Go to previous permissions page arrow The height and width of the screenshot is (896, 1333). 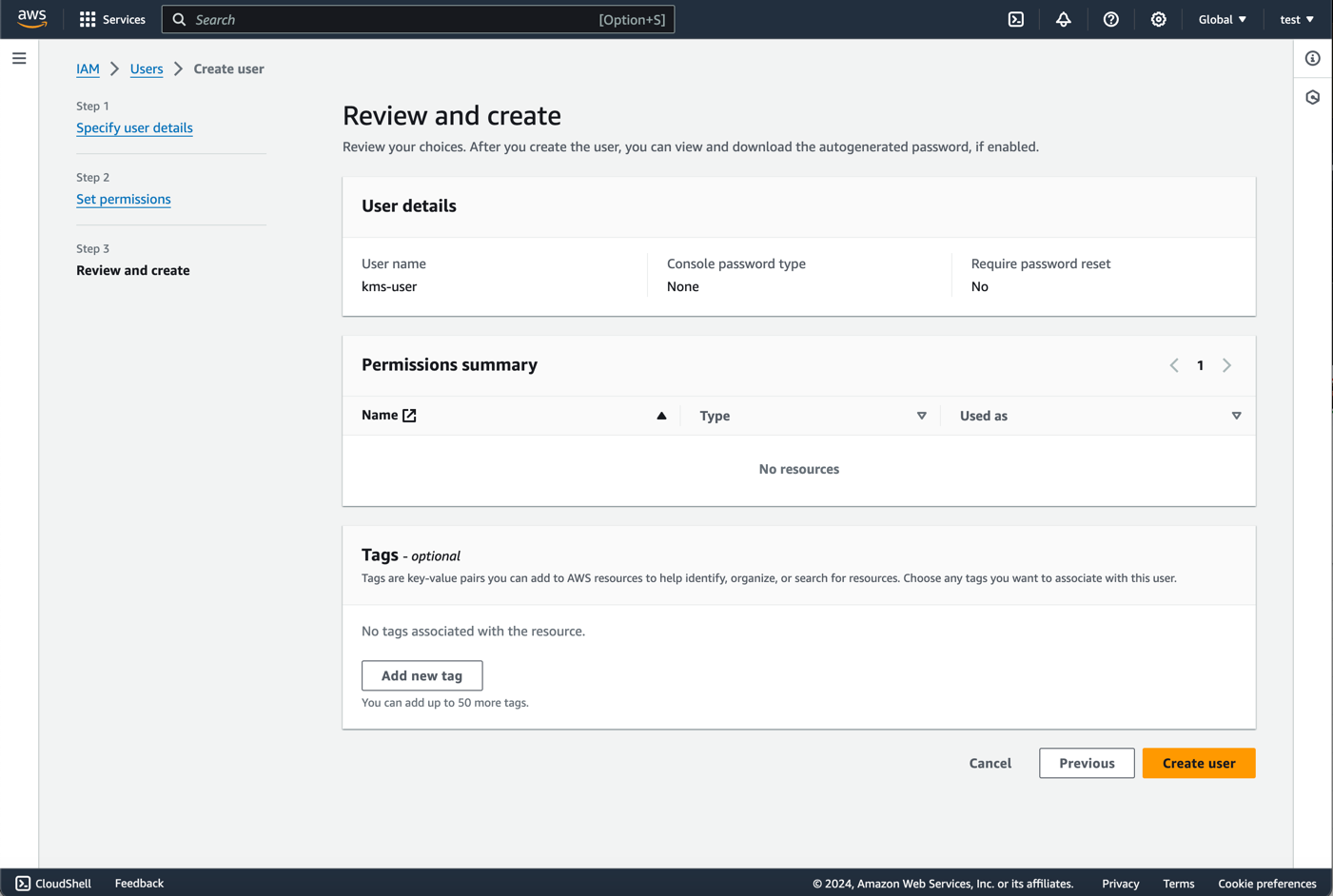tap(1174, 365)
